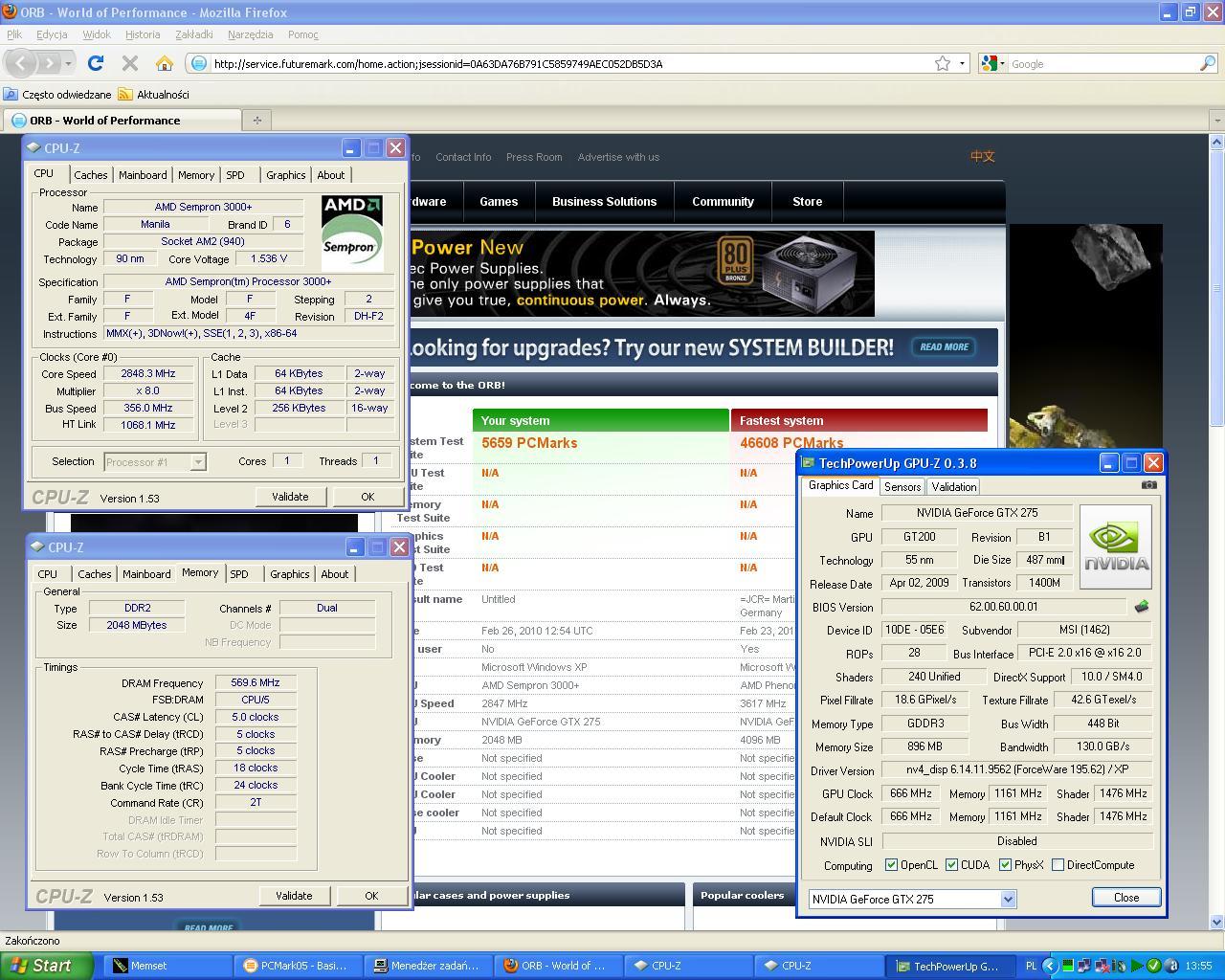Screen dimensions: 1225x980
Task: Open the Store navigation item
Action: (x=807, y=202)
